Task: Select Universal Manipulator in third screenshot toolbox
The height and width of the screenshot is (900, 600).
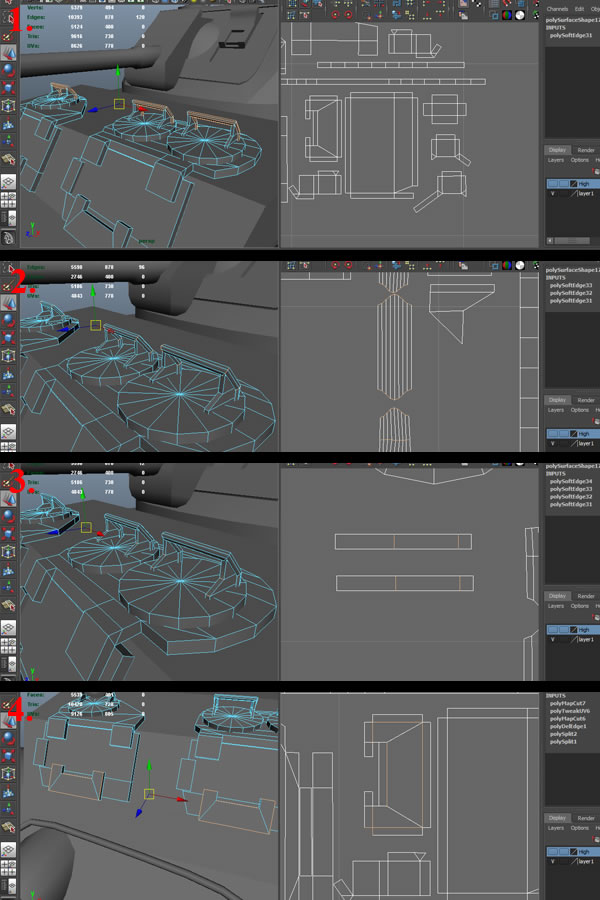Action: click(8, 552)
